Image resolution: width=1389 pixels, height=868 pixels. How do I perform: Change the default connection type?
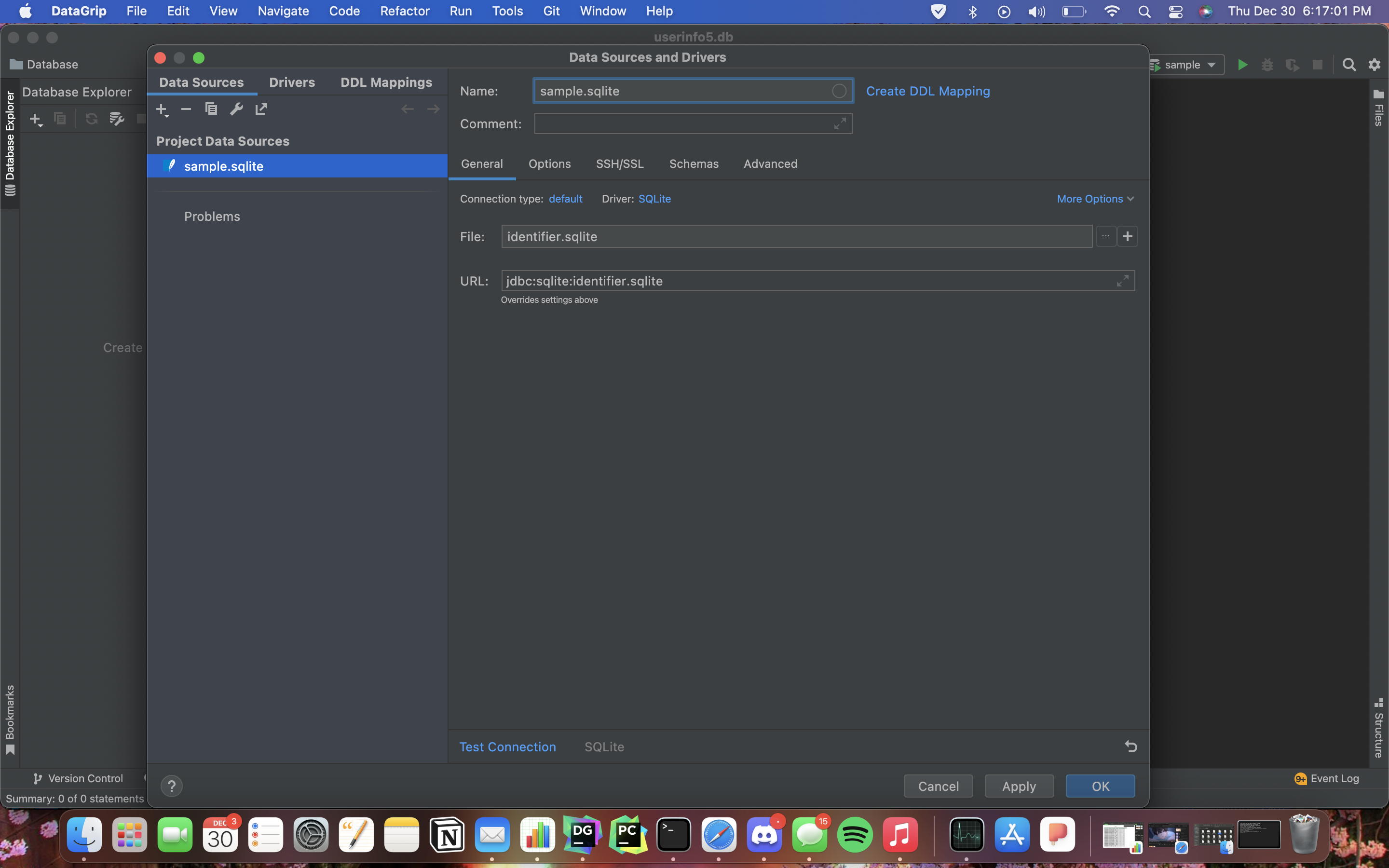click(565, 199)
